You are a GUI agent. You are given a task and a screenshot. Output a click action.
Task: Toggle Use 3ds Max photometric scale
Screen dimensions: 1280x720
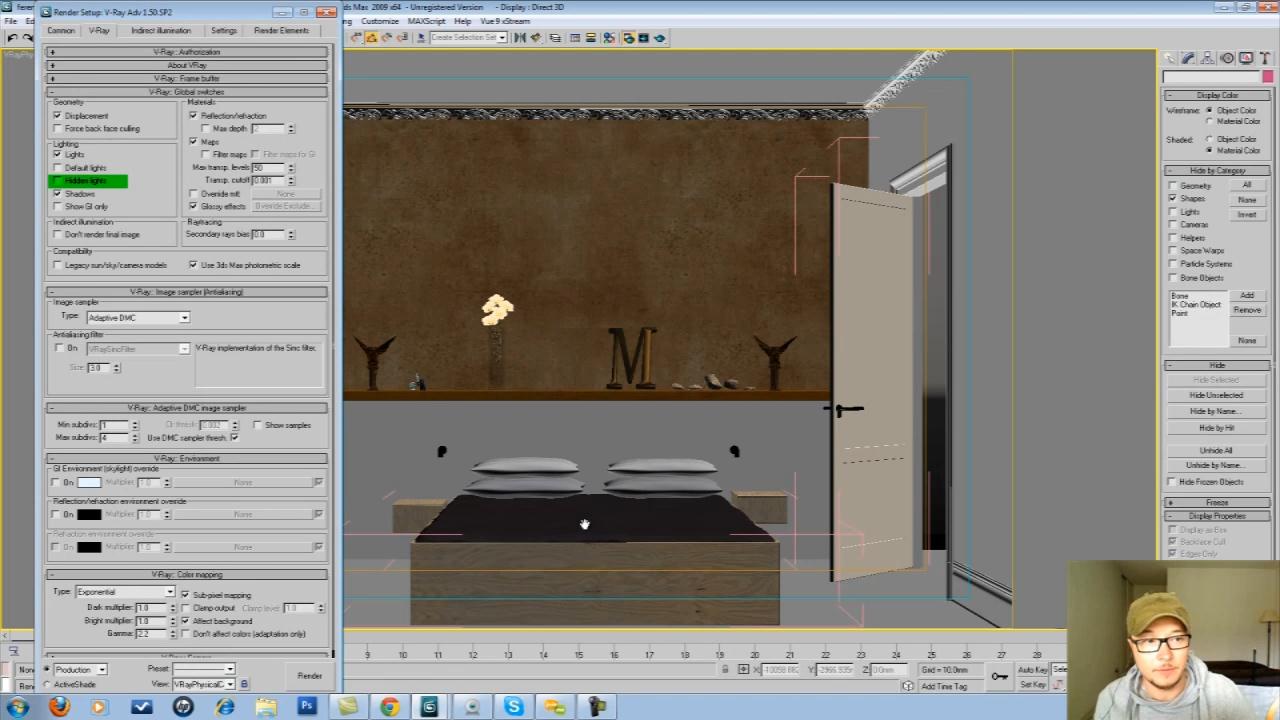coord(193,265)
